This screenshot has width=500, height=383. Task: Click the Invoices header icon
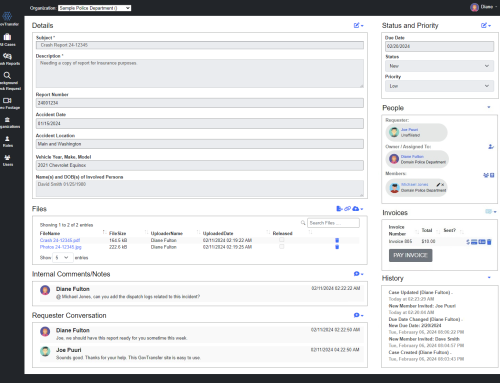pyautogui.click(x=488, y=212)
